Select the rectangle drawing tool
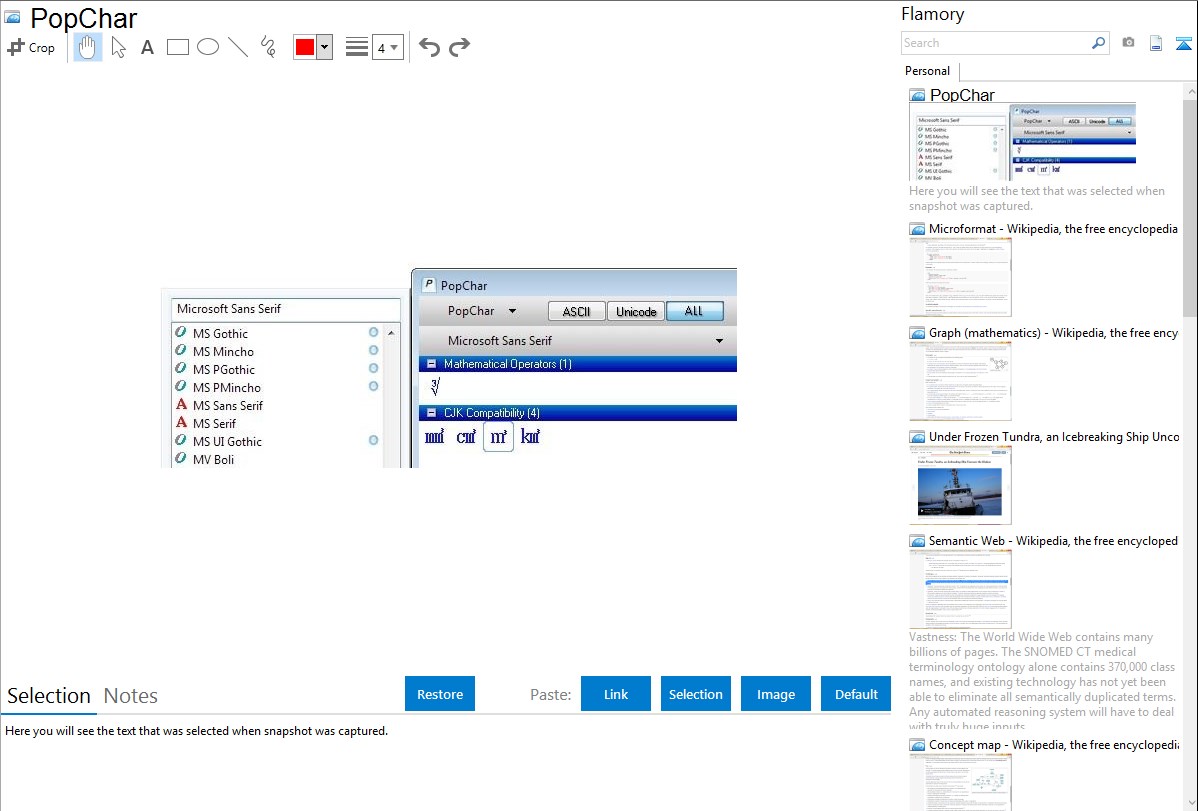1198x811 pixels. (x=178, y=47)
